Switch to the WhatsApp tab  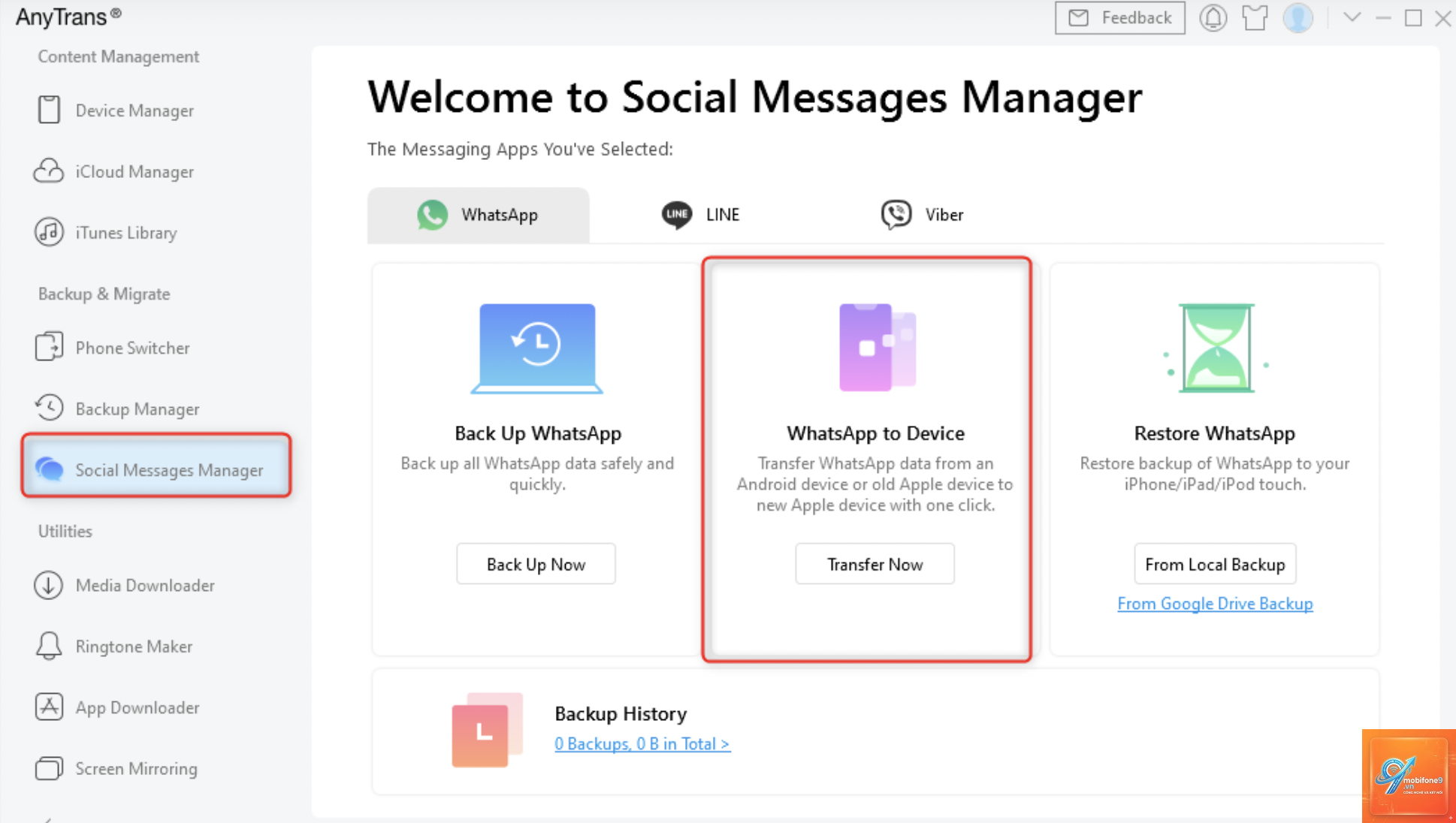coord(479,215)
